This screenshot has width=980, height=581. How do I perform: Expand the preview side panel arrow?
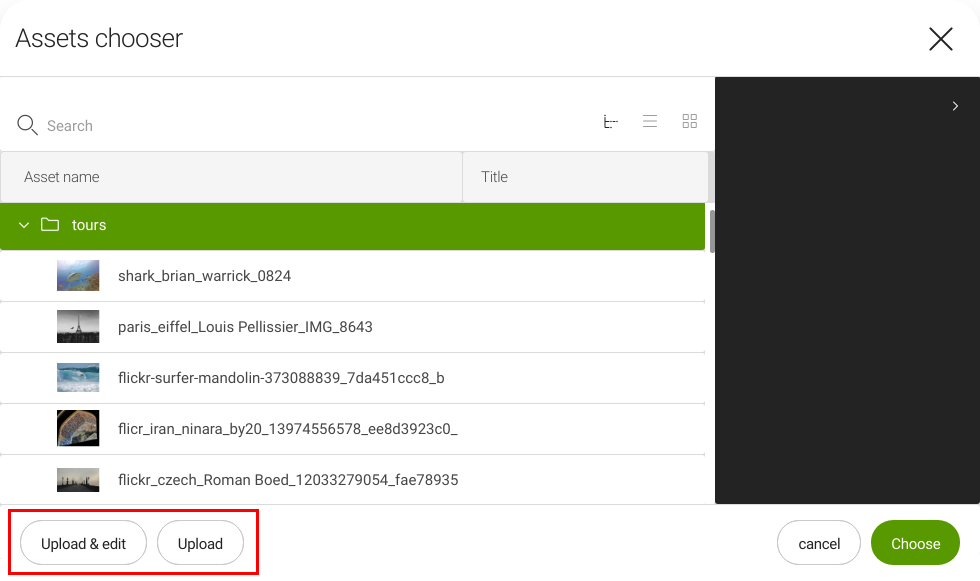pos(955,106)
